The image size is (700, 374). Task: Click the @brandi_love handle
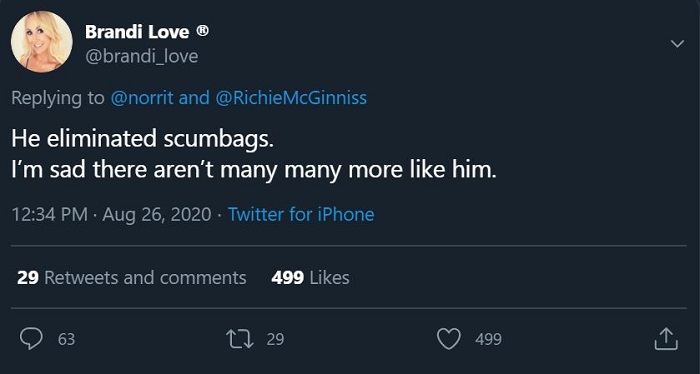142,56
